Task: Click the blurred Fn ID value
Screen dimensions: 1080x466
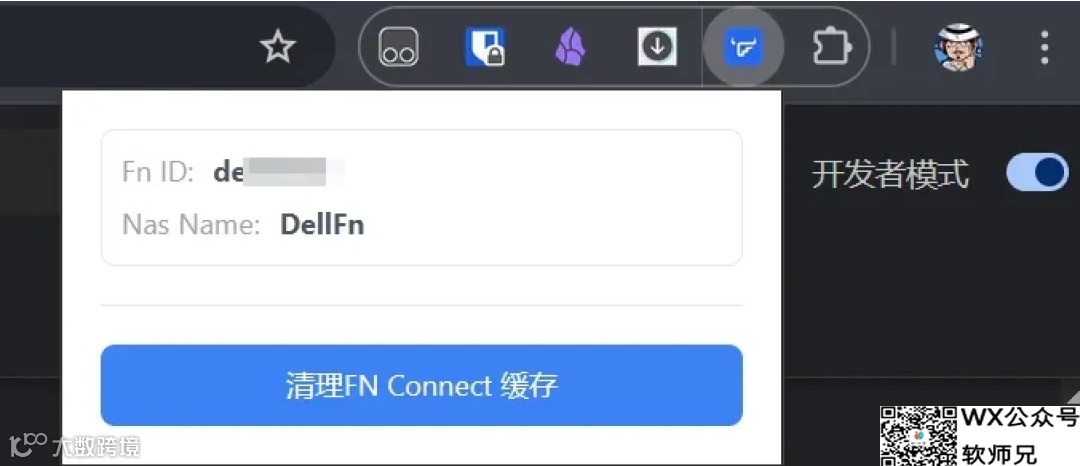Action: point(279,172)
